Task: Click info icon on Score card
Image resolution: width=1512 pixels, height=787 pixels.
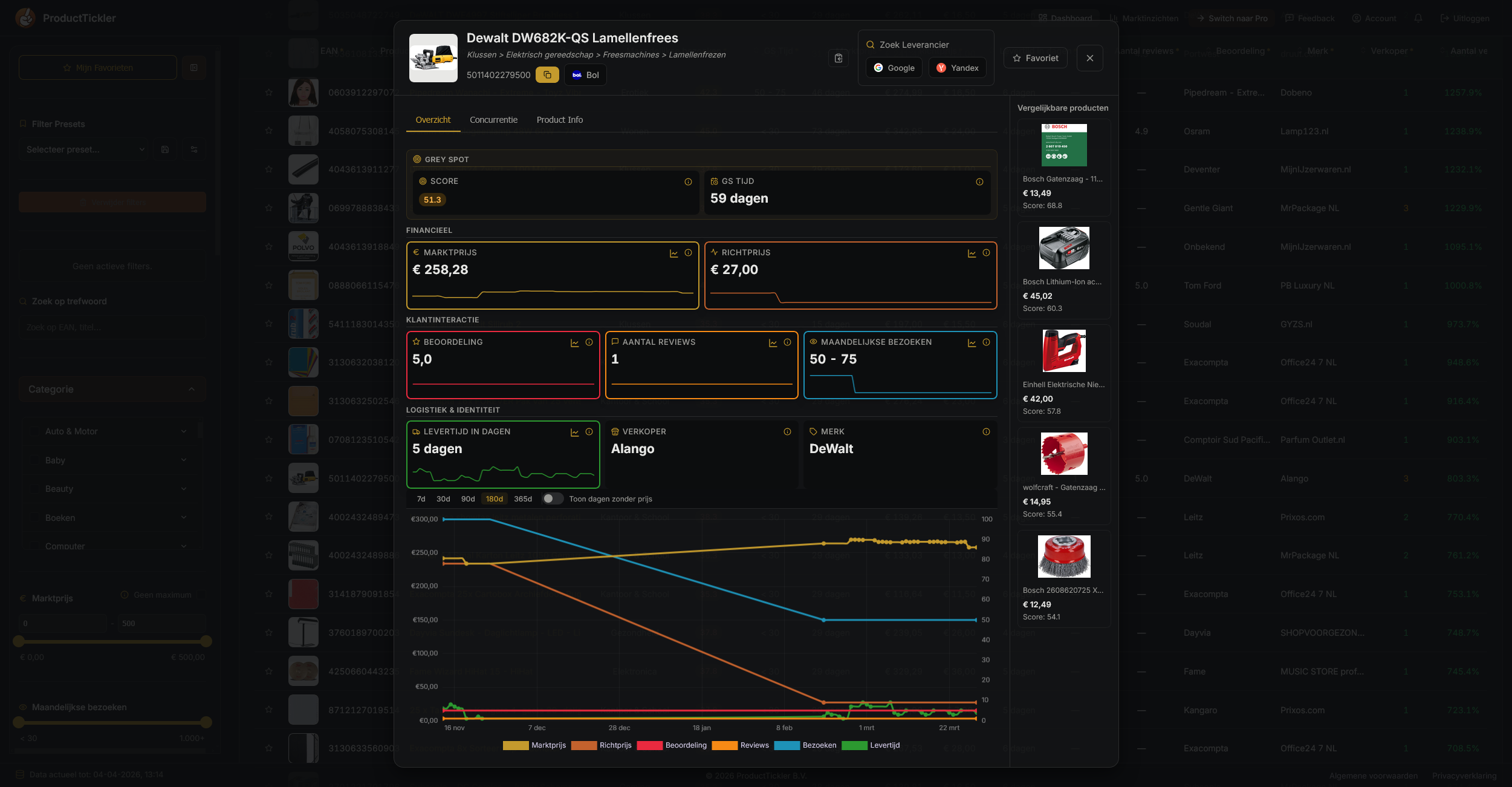Action: coord(688,182)
